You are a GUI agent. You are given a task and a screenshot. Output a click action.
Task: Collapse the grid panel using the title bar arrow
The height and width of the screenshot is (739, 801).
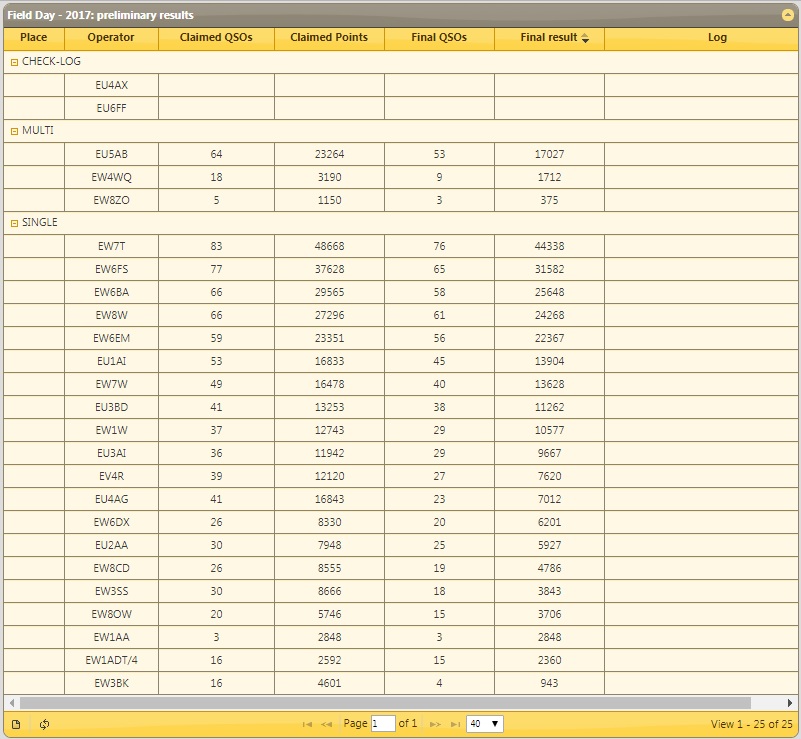(788, 15)
